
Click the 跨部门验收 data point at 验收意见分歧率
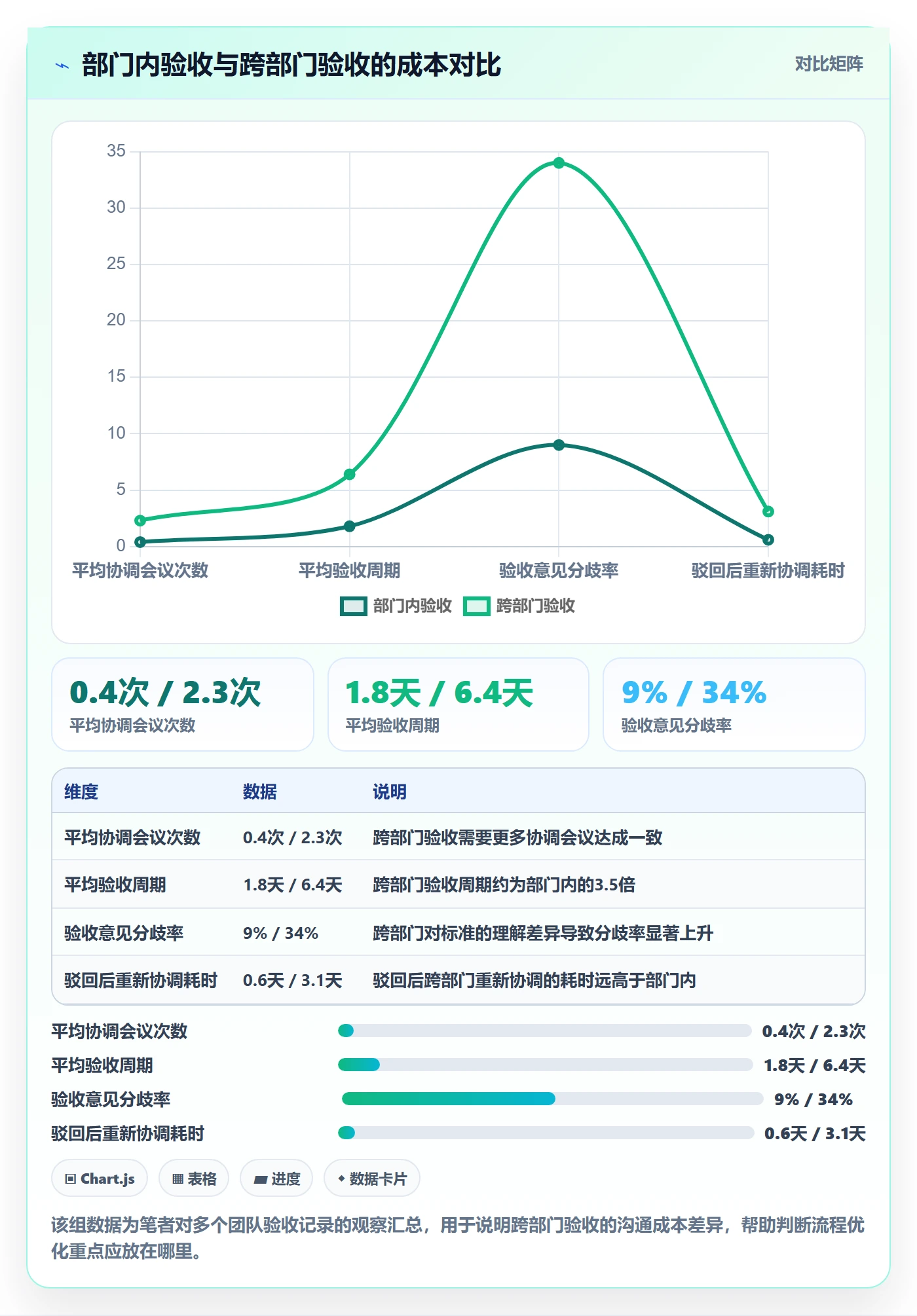[559, 163]
